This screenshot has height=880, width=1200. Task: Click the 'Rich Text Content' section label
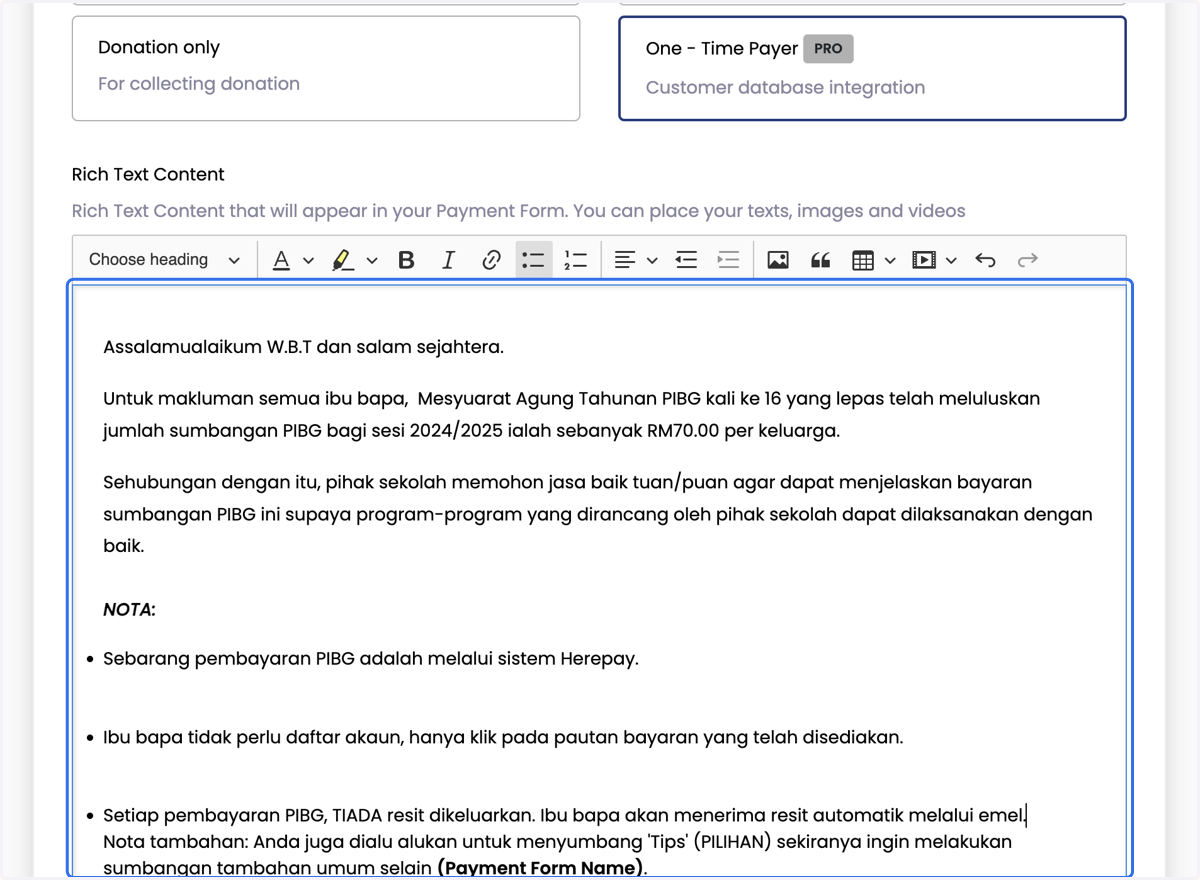point(148,174)
